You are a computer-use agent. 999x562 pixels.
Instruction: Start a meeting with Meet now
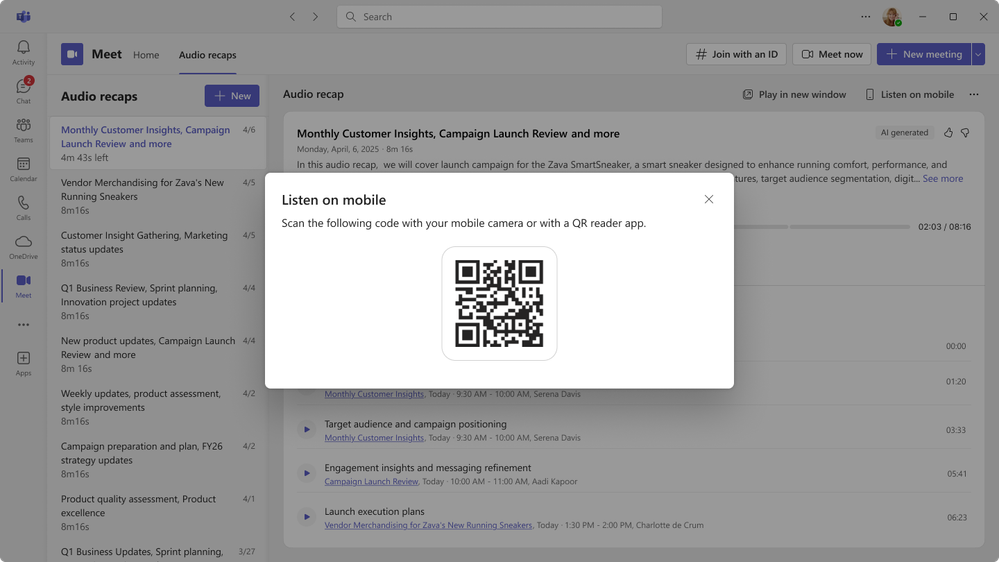pos(831,54)
